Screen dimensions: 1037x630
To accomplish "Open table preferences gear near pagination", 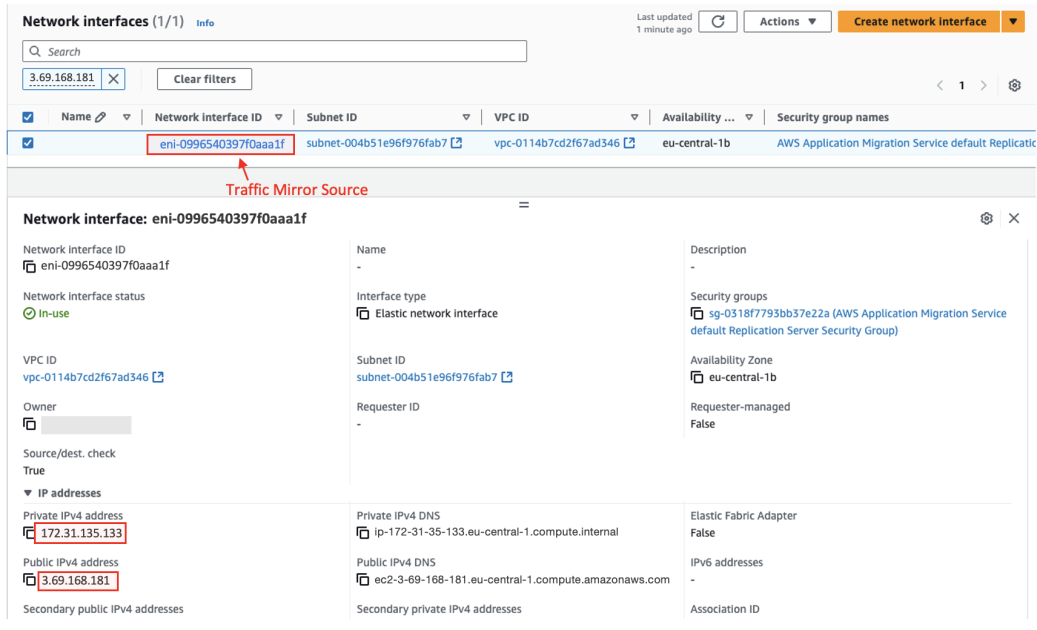I will [x=1014, y=85].
